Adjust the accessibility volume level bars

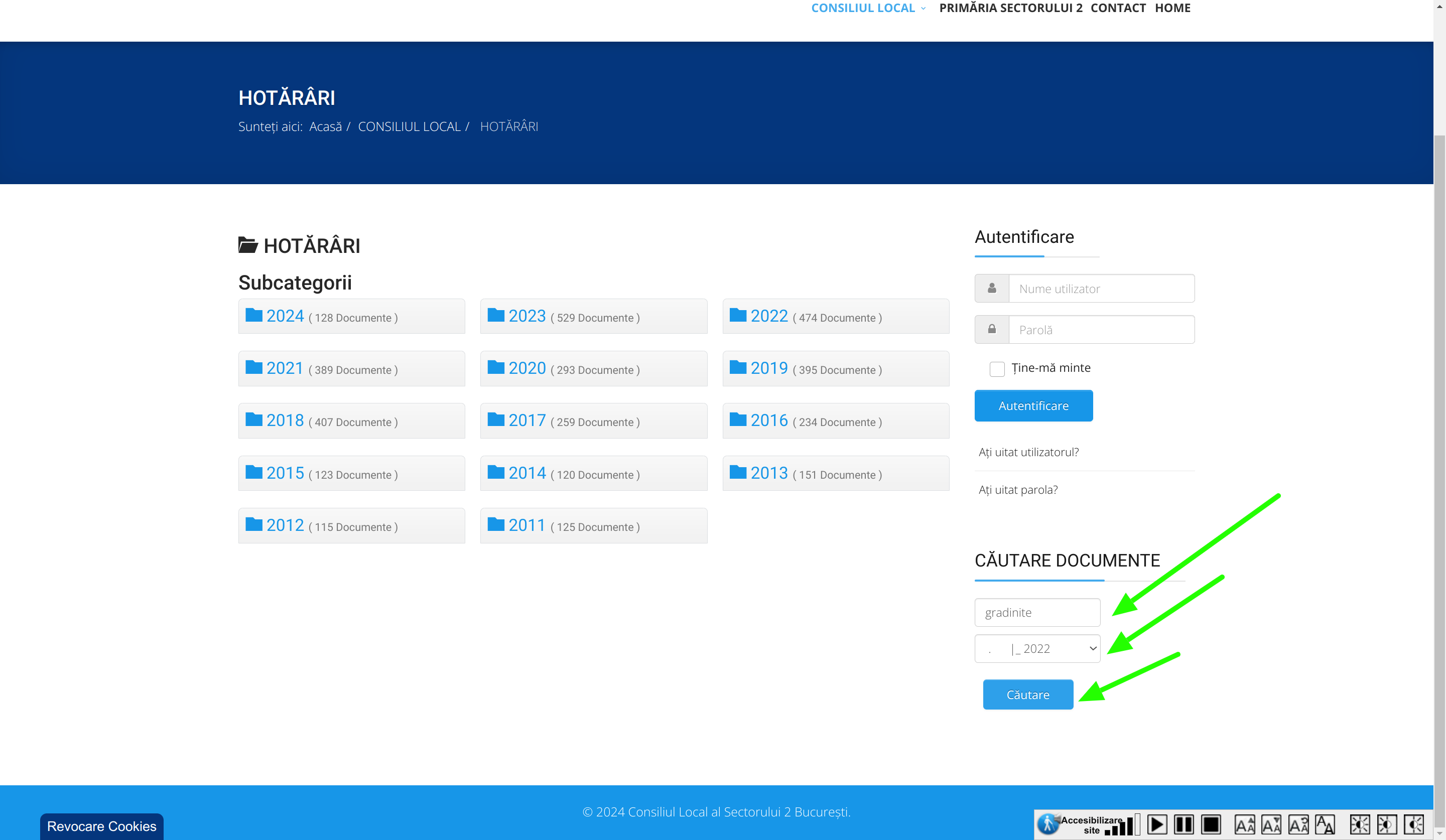click(x=1122, y=826)
